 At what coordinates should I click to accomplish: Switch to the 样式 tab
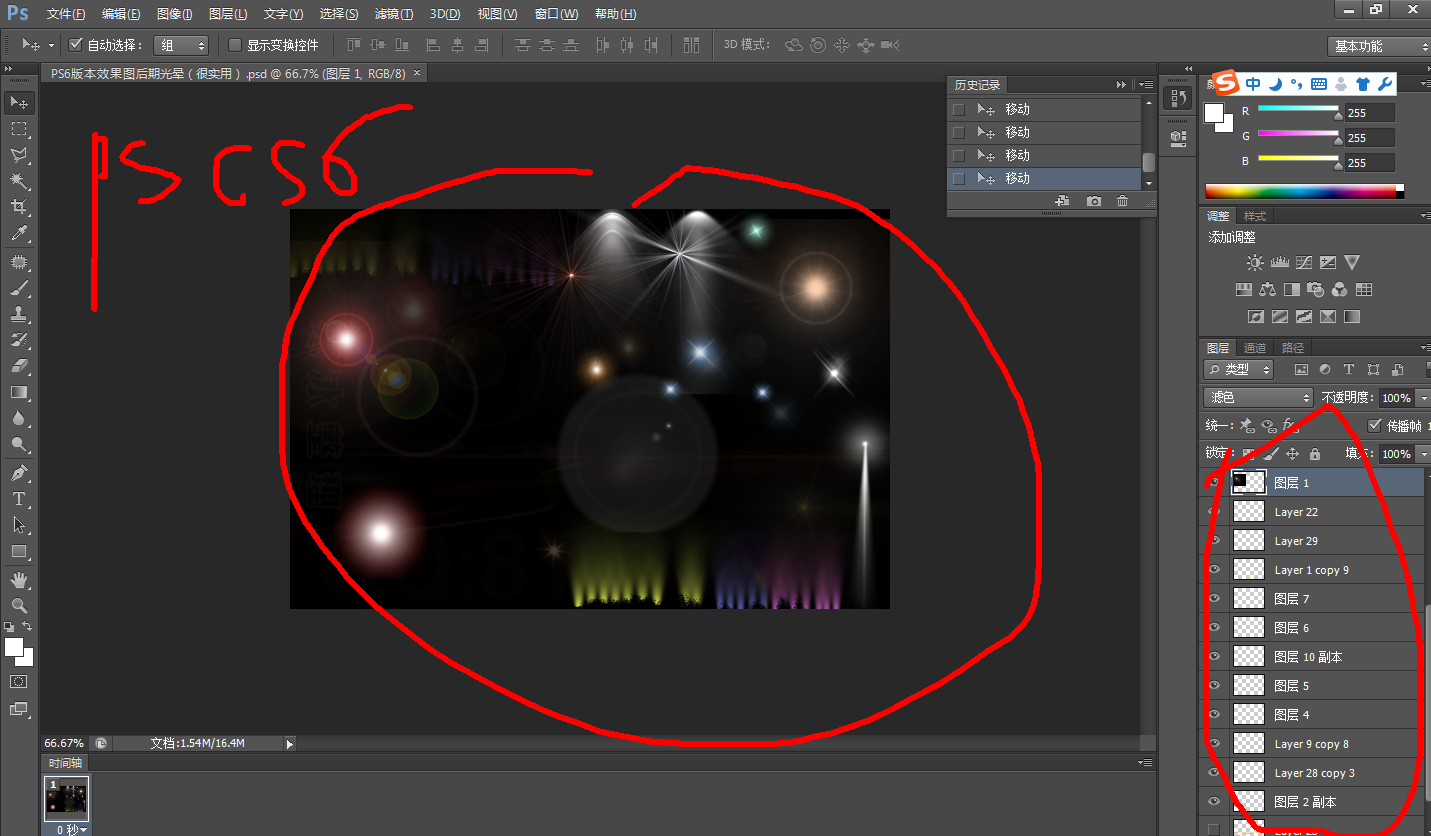pos(1255,216)
